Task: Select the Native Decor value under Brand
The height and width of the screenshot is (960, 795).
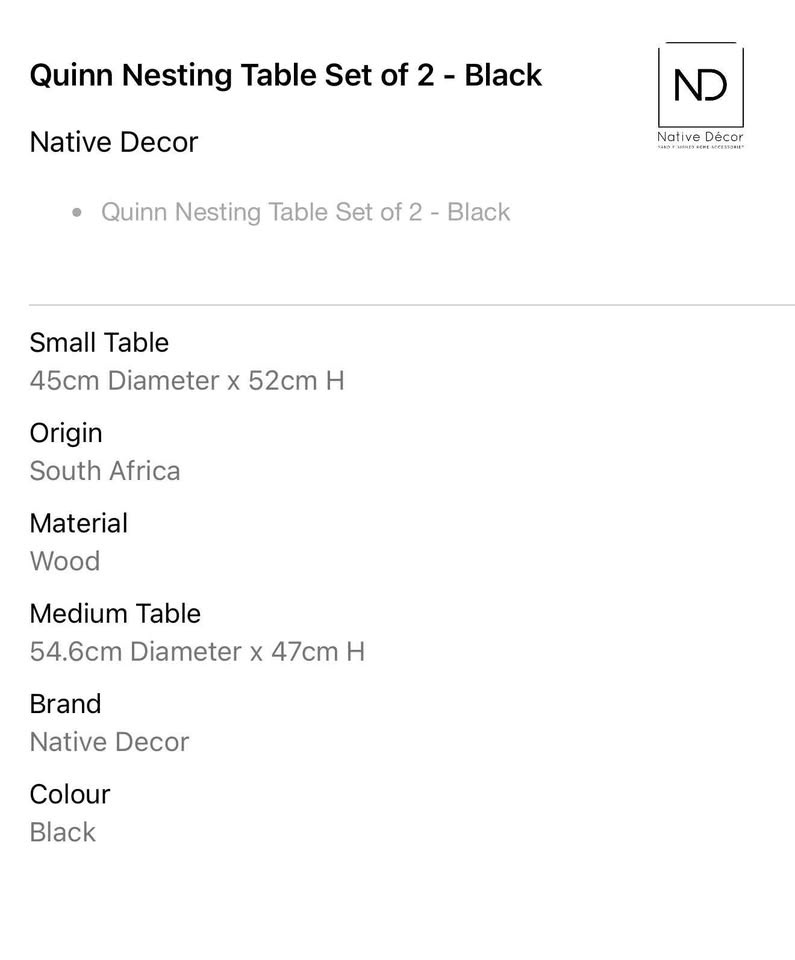Action: (x=109, y=742)
